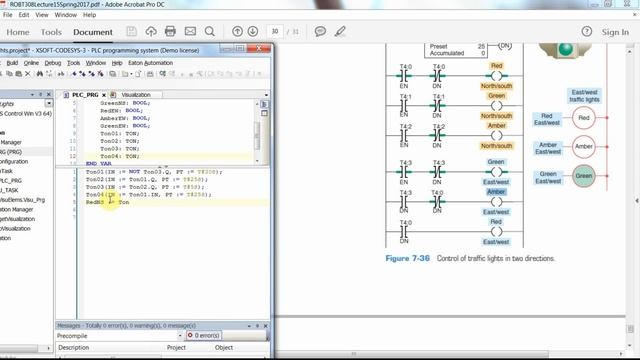Click the page number input field

point(275,31)
